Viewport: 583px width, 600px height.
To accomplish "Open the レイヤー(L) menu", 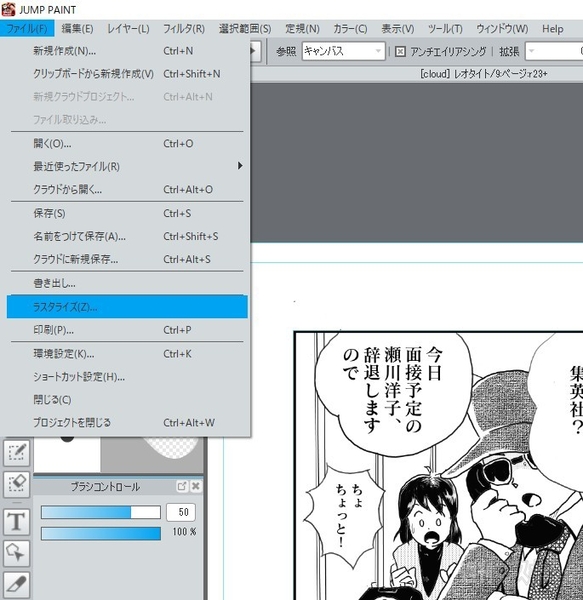I will [128, 29].
